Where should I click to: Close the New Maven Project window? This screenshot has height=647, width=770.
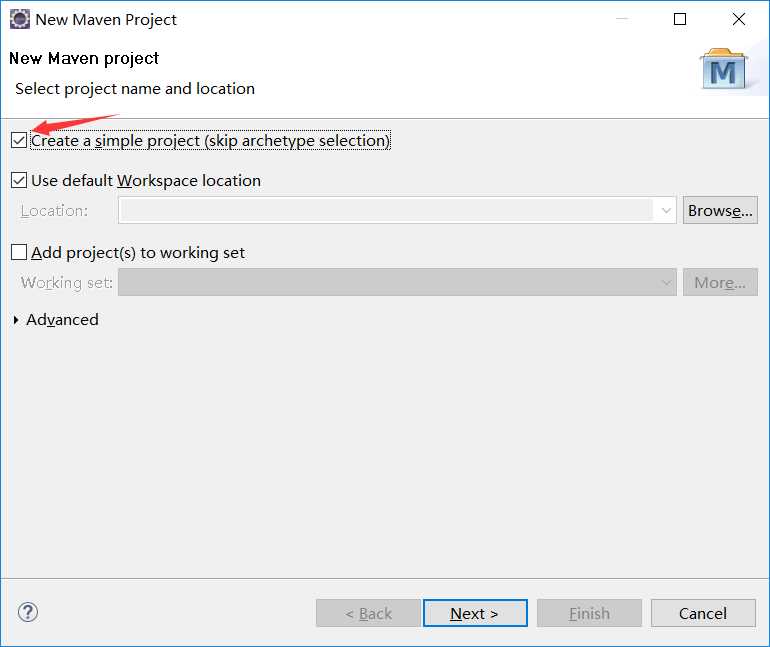(739, 19)
